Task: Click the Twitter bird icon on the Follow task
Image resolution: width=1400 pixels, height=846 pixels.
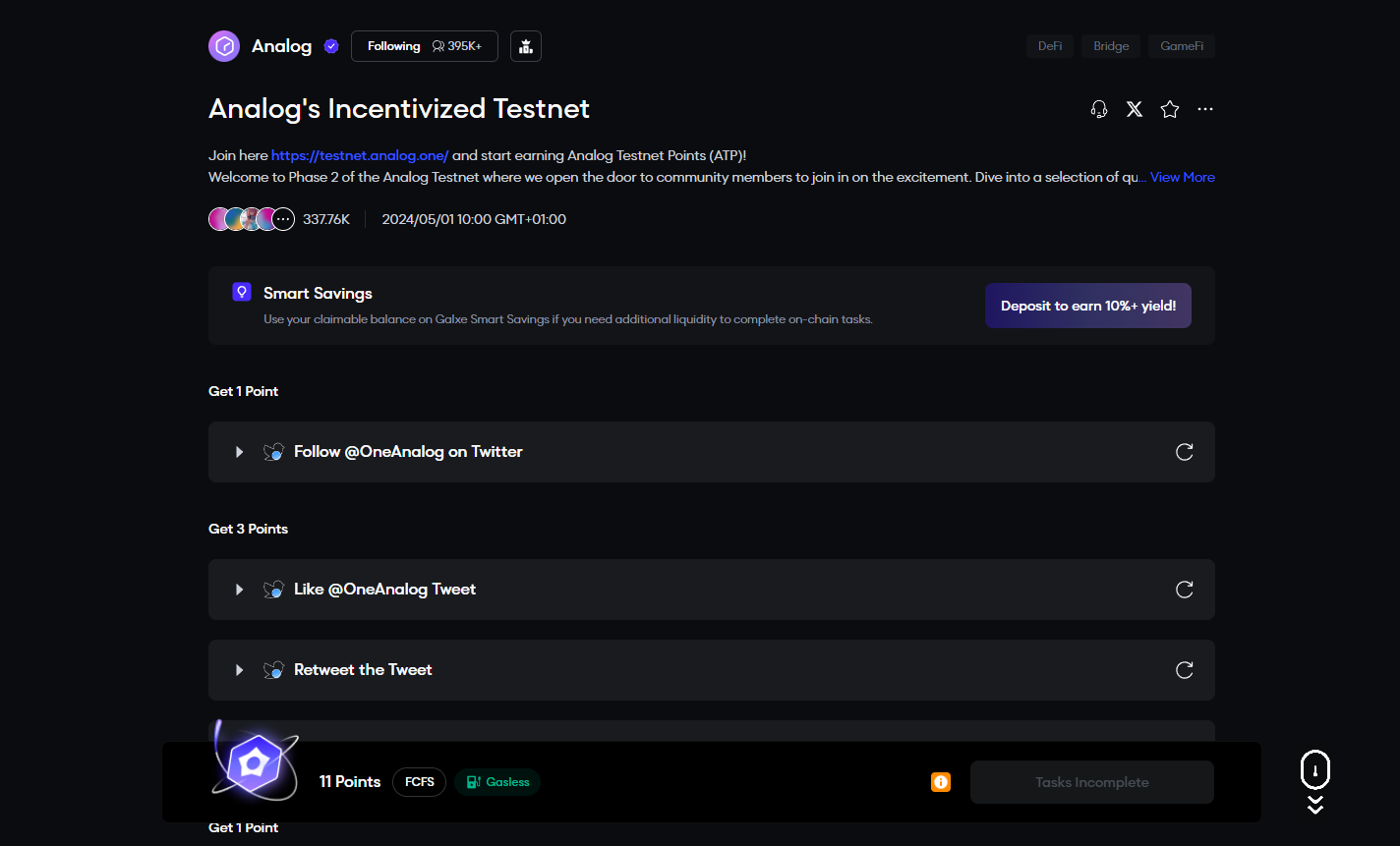Action: click(x=273, y=452)
